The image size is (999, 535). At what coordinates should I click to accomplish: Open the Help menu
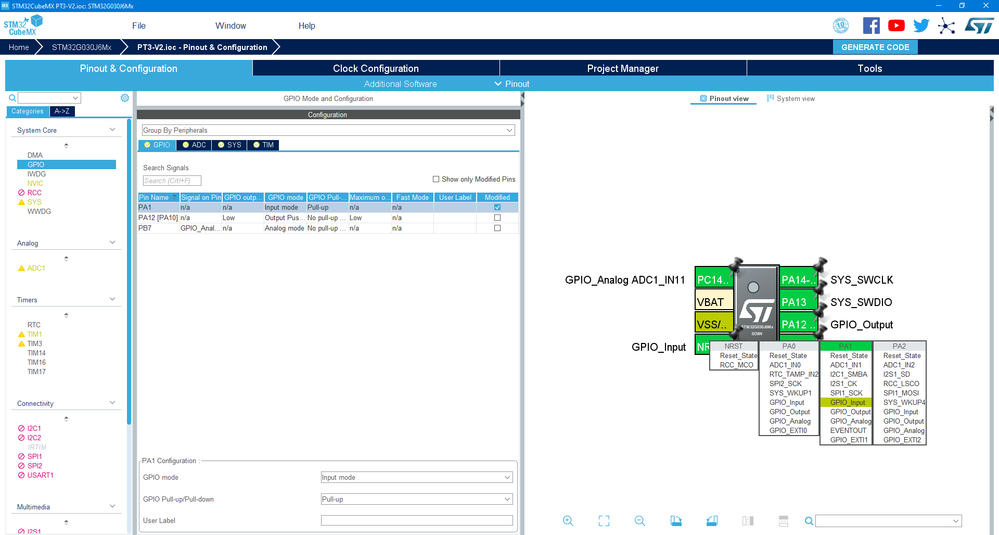[x=306, y=25]
